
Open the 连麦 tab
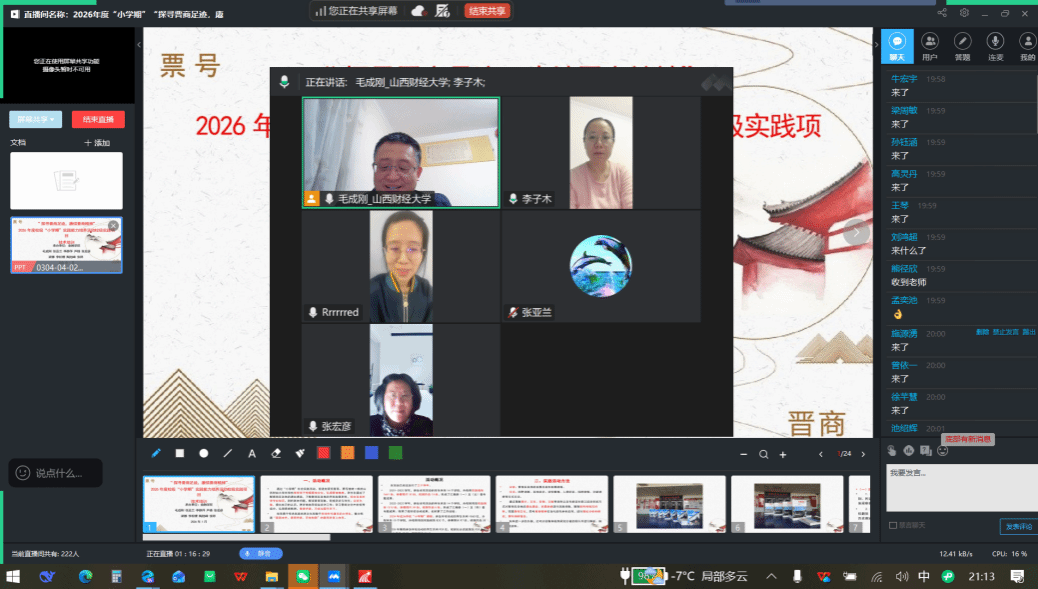coord(995,45)
